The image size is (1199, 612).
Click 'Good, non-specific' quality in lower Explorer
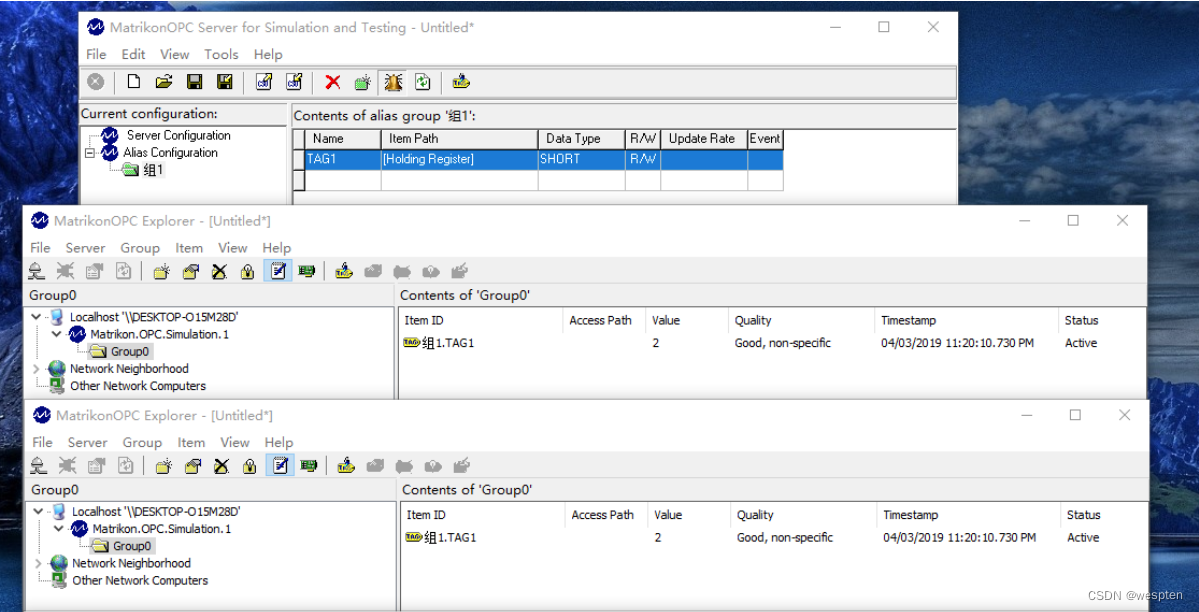click(x=785, y=537)
